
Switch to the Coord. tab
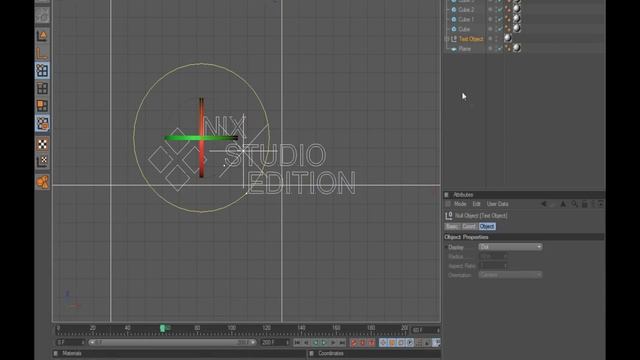469,226
